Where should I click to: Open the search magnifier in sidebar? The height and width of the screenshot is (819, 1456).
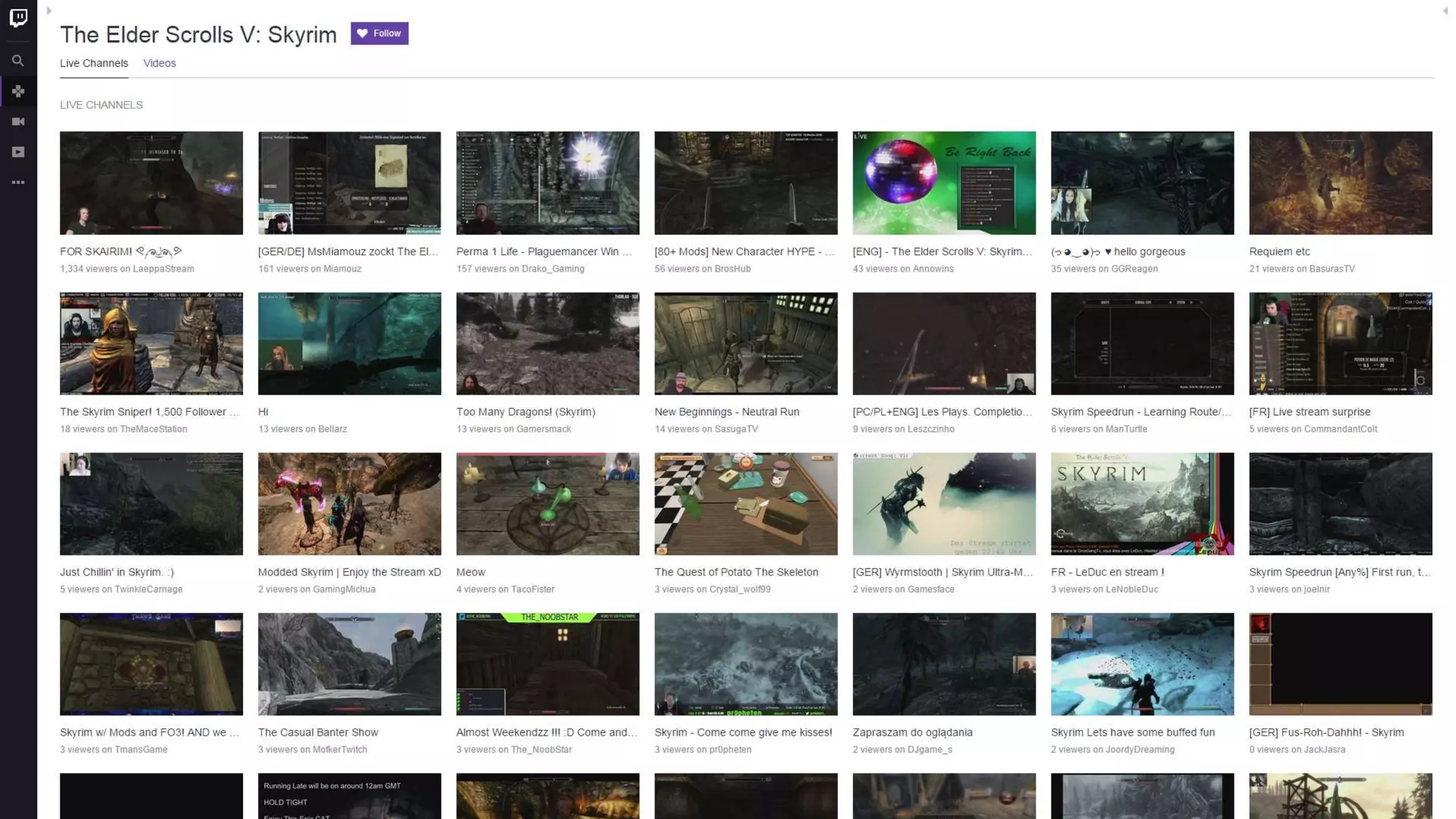18,61
